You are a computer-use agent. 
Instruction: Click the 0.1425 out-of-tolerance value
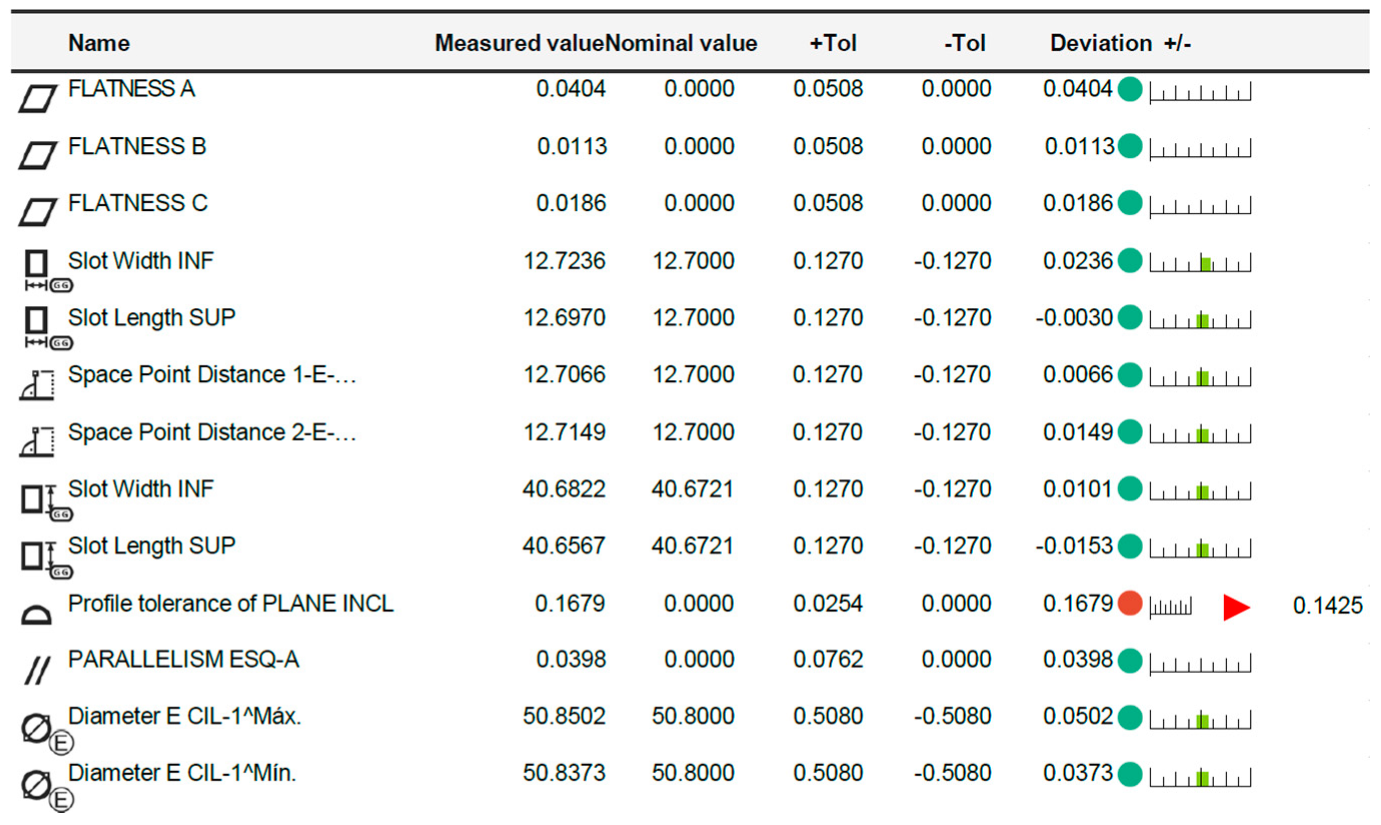coord(1327,605)
